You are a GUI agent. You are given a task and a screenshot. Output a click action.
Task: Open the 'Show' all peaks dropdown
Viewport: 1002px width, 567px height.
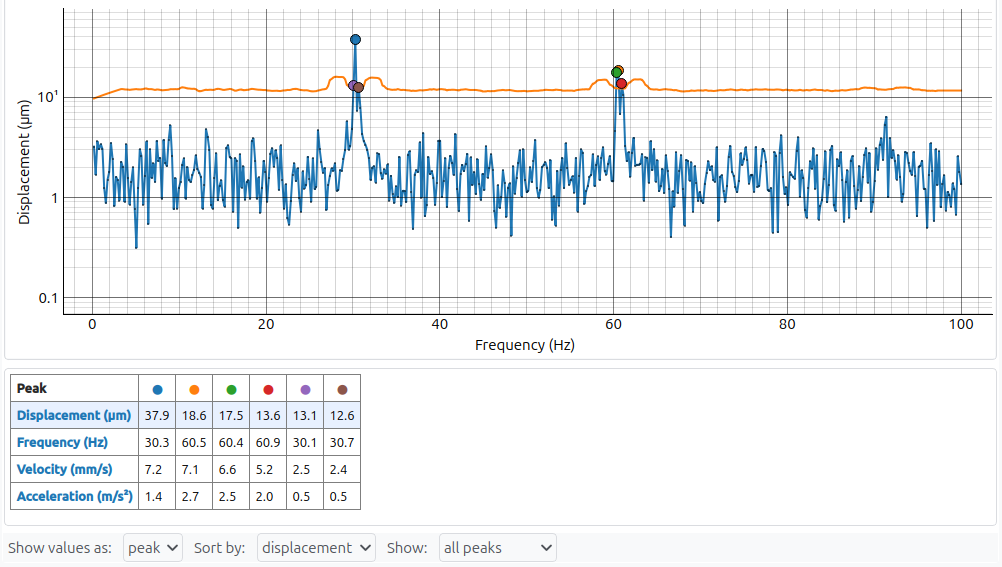click(498, 548)
